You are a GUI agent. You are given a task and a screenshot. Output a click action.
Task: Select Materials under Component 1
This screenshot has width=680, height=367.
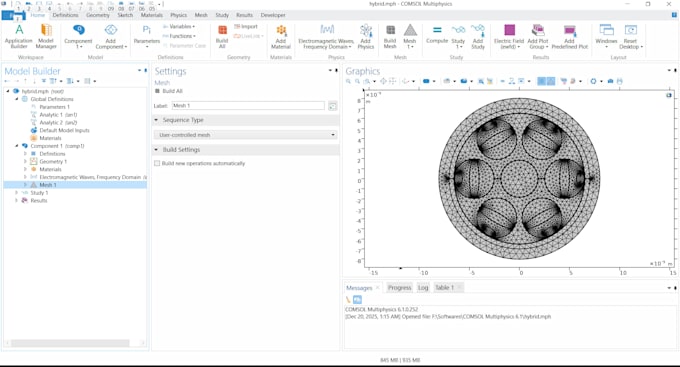click(50, 169)
